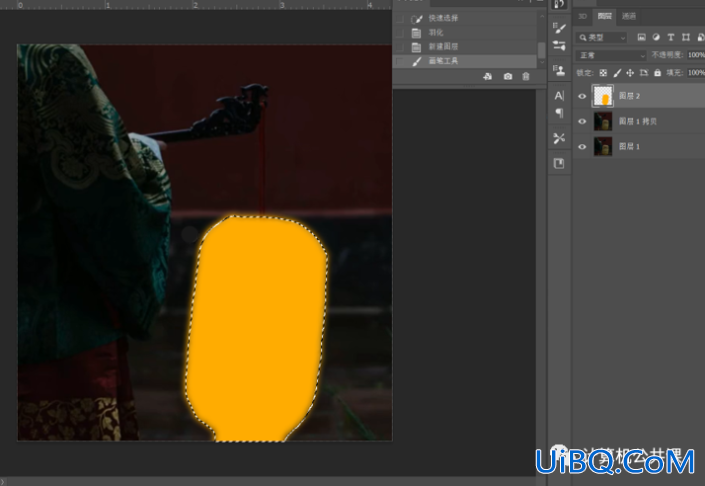Viewport: 705px width, 486px height.
Task: Toggle history brush source for 快速选择
Action: click(399, 18)
